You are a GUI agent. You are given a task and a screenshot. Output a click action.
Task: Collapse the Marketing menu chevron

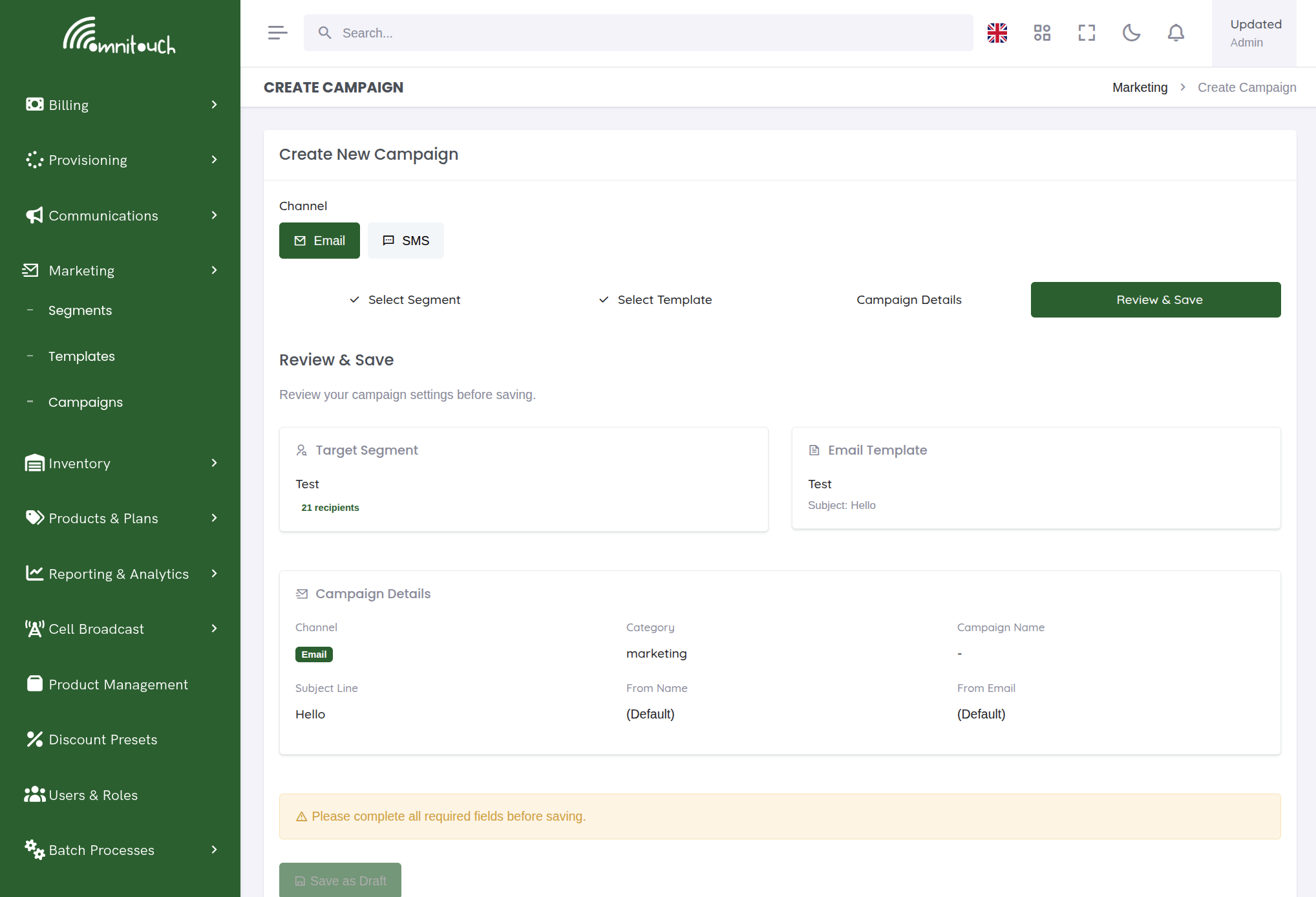(214, 270)
